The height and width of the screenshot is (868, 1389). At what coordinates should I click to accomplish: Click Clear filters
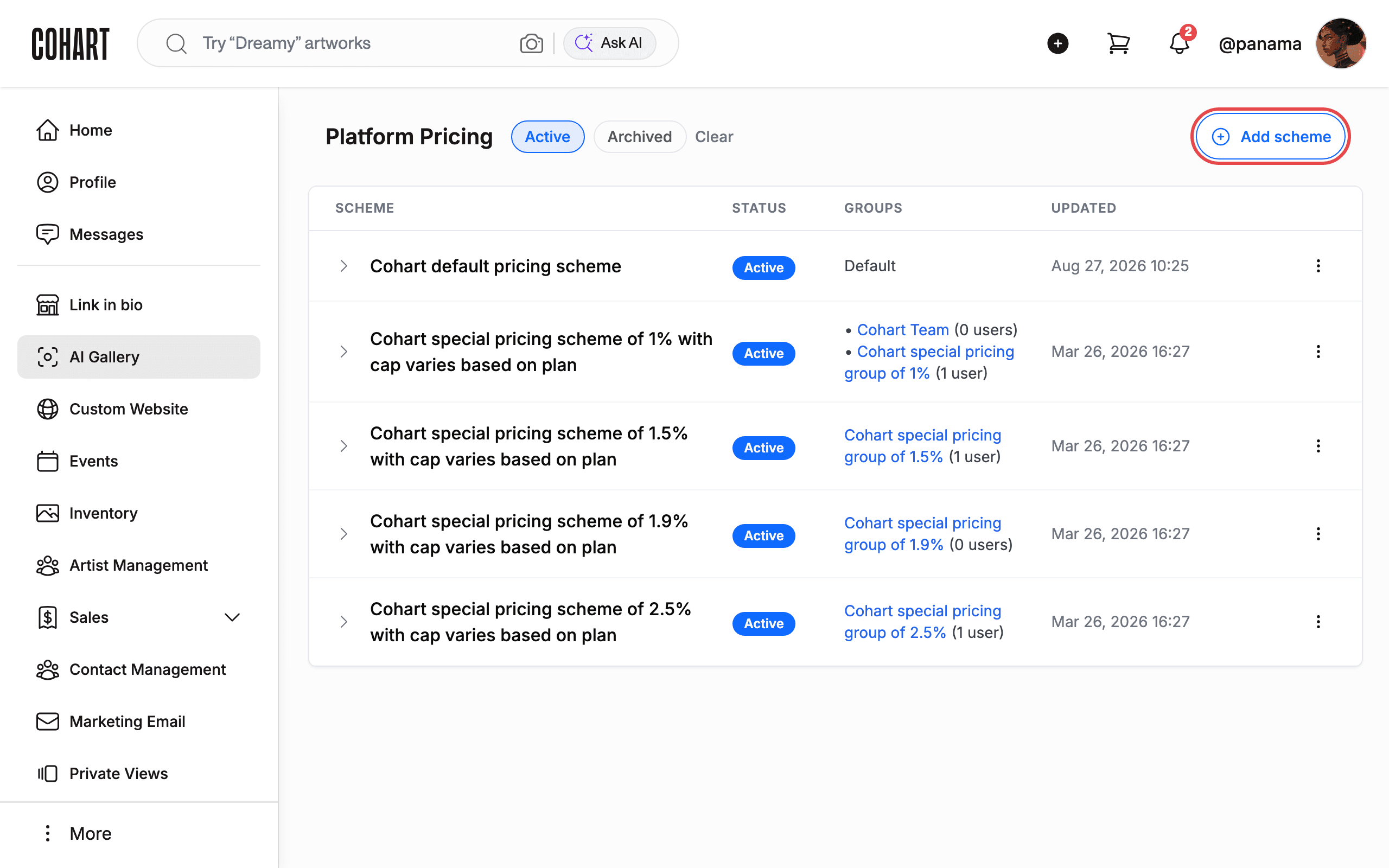pos(713,137)
